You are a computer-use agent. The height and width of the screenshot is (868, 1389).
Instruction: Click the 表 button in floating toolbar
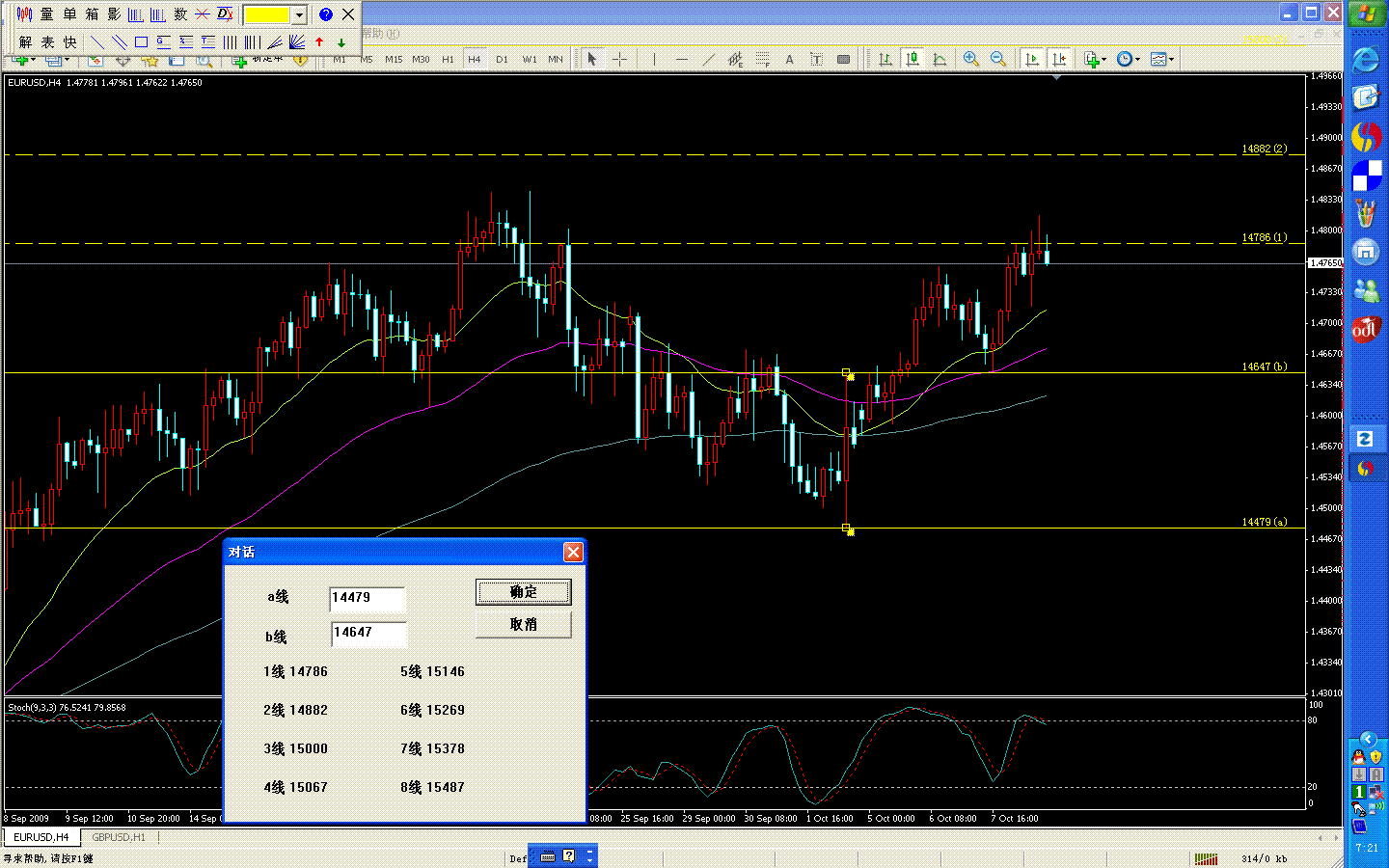tap(47, 42)
